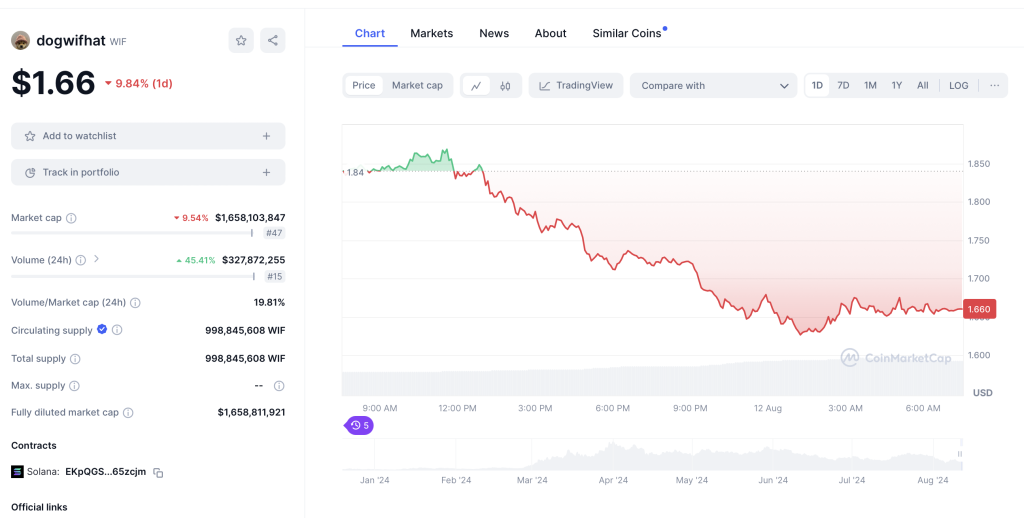Click info icon beside Max. supply dashes
This screenshot has width=1024, height=518.
point(279,386)
